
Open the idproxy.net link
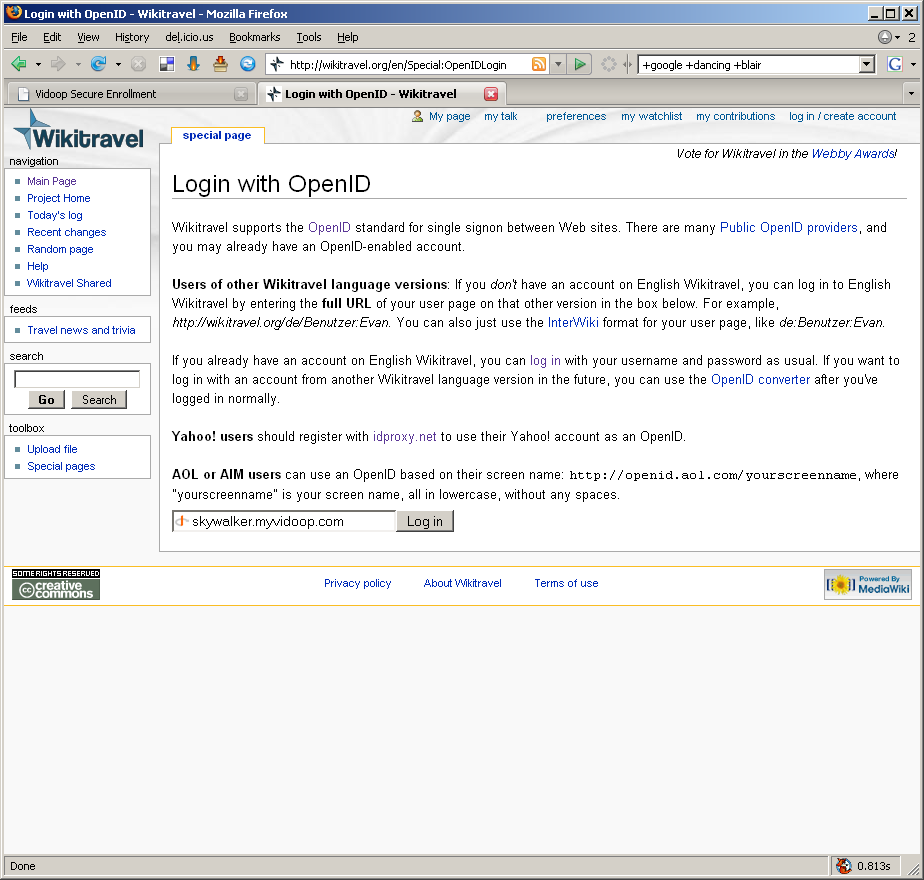[405, 436]
